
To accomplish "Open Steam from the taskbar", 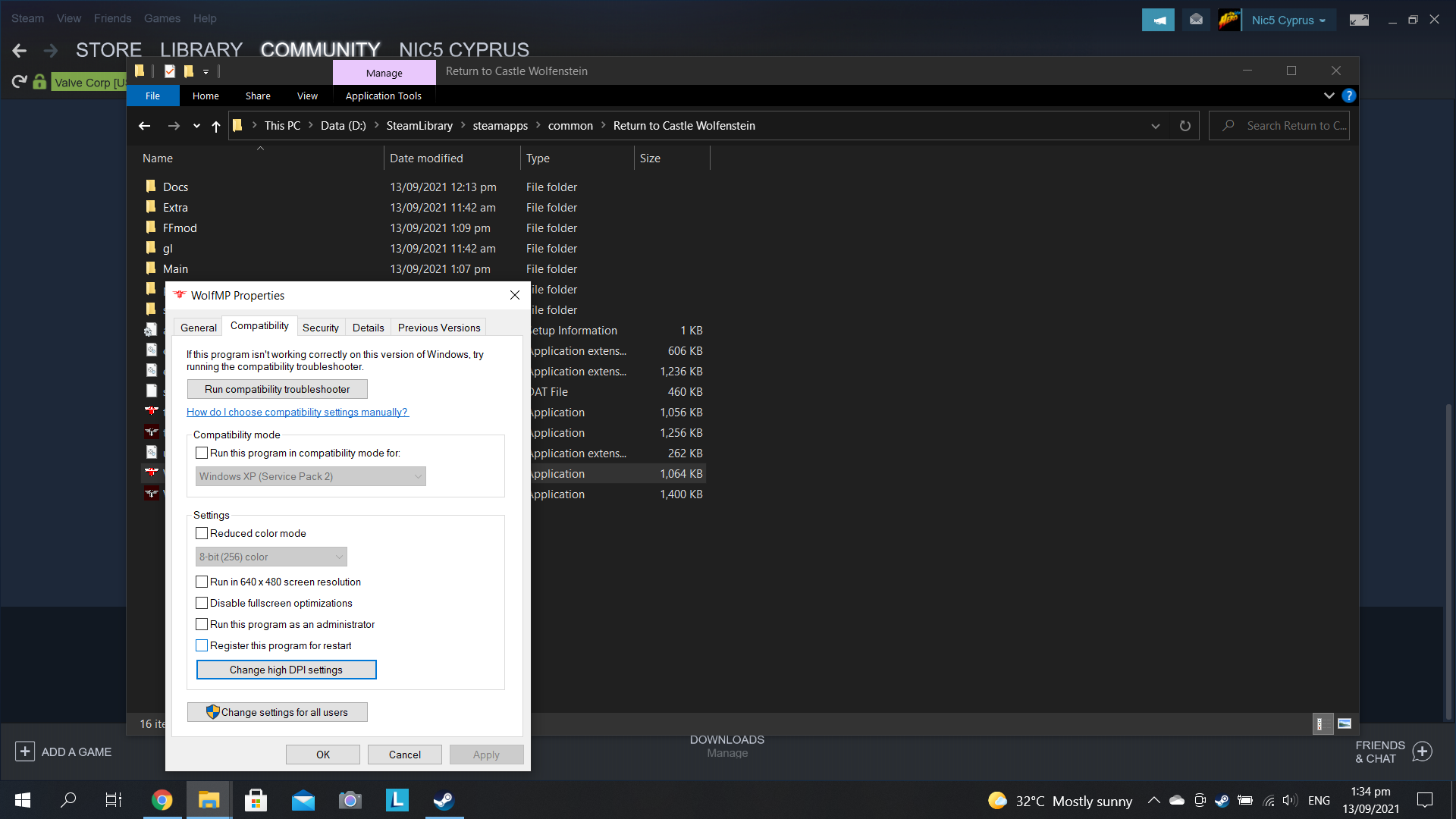I will point(444,800).
